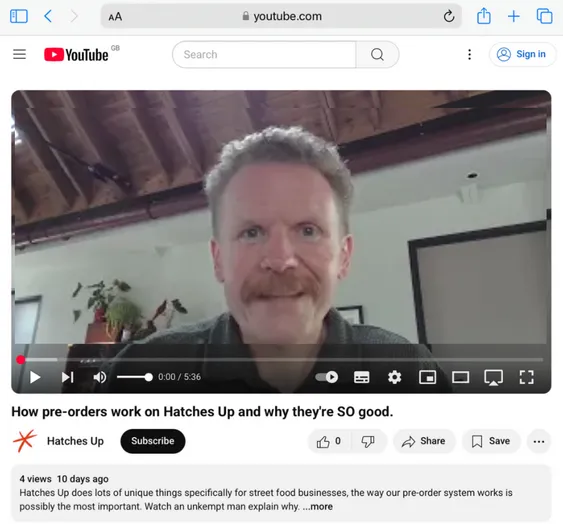Screen dimensions: 563x524
Task: Skip to the next video
Action: click(68, 377)
